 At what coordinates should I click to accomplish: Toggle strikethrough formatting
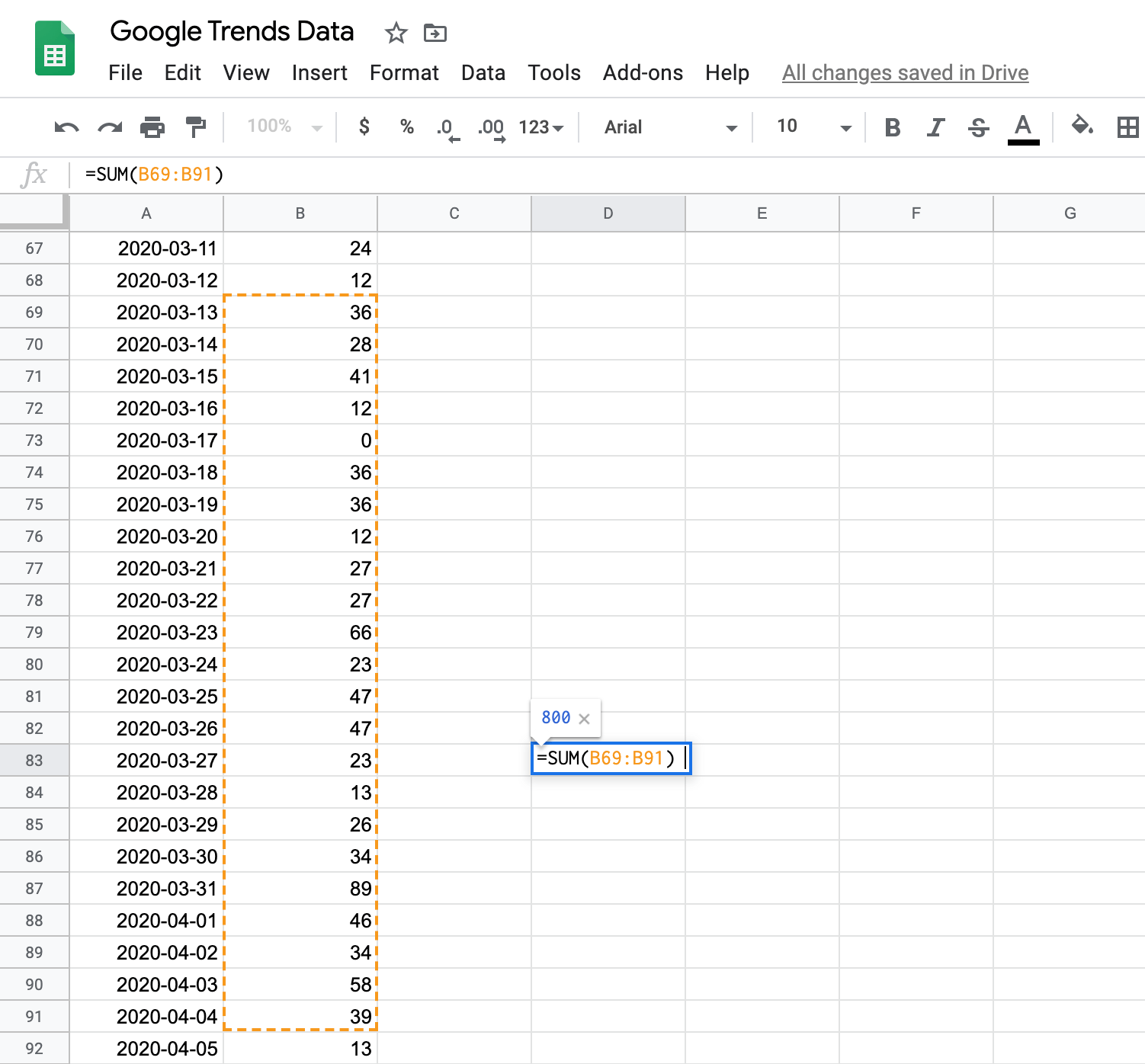pos(978,127)
